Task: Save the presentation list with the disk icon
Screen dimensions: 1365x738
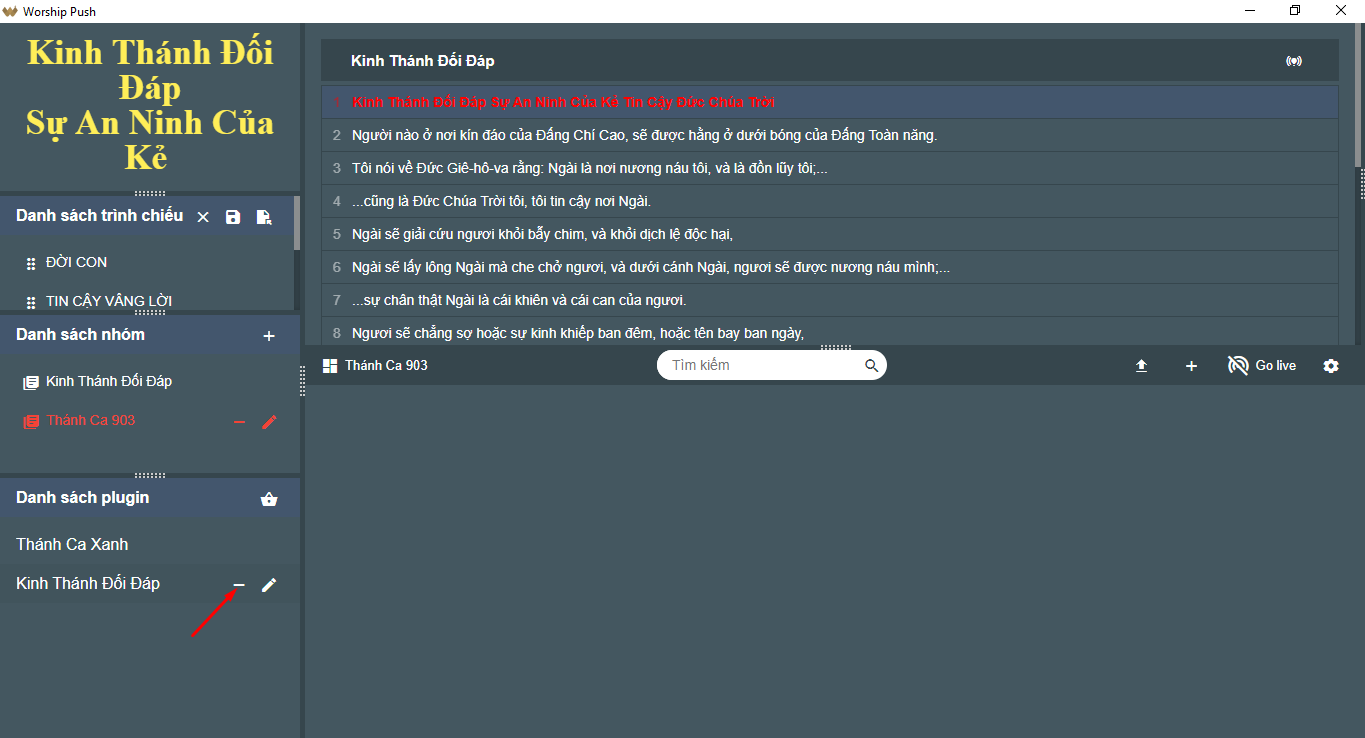Action: pos(233,217)
